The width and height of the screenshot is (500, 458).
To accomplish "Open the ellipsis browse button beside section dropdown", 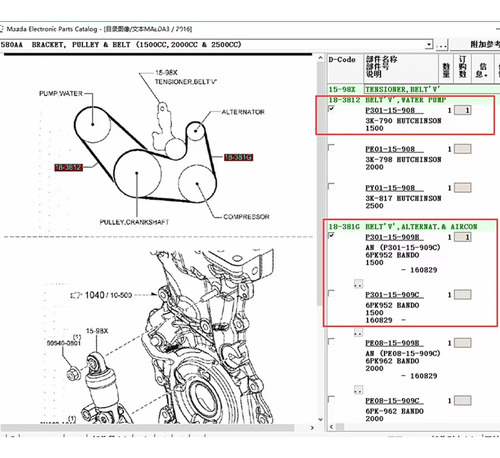I will 441,45.
